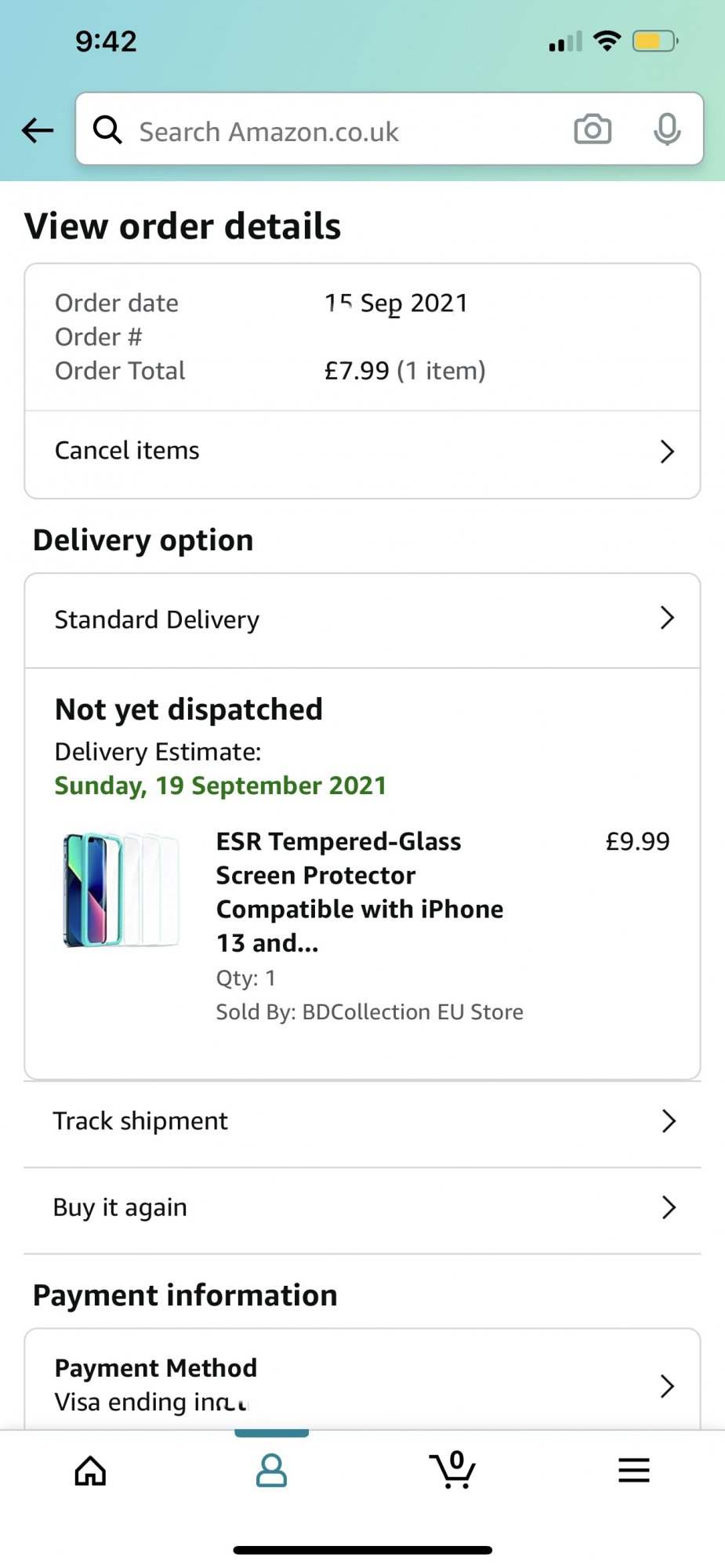Tap the Cancel items text
Screen dimensions: 725x1568
point(127,451)
